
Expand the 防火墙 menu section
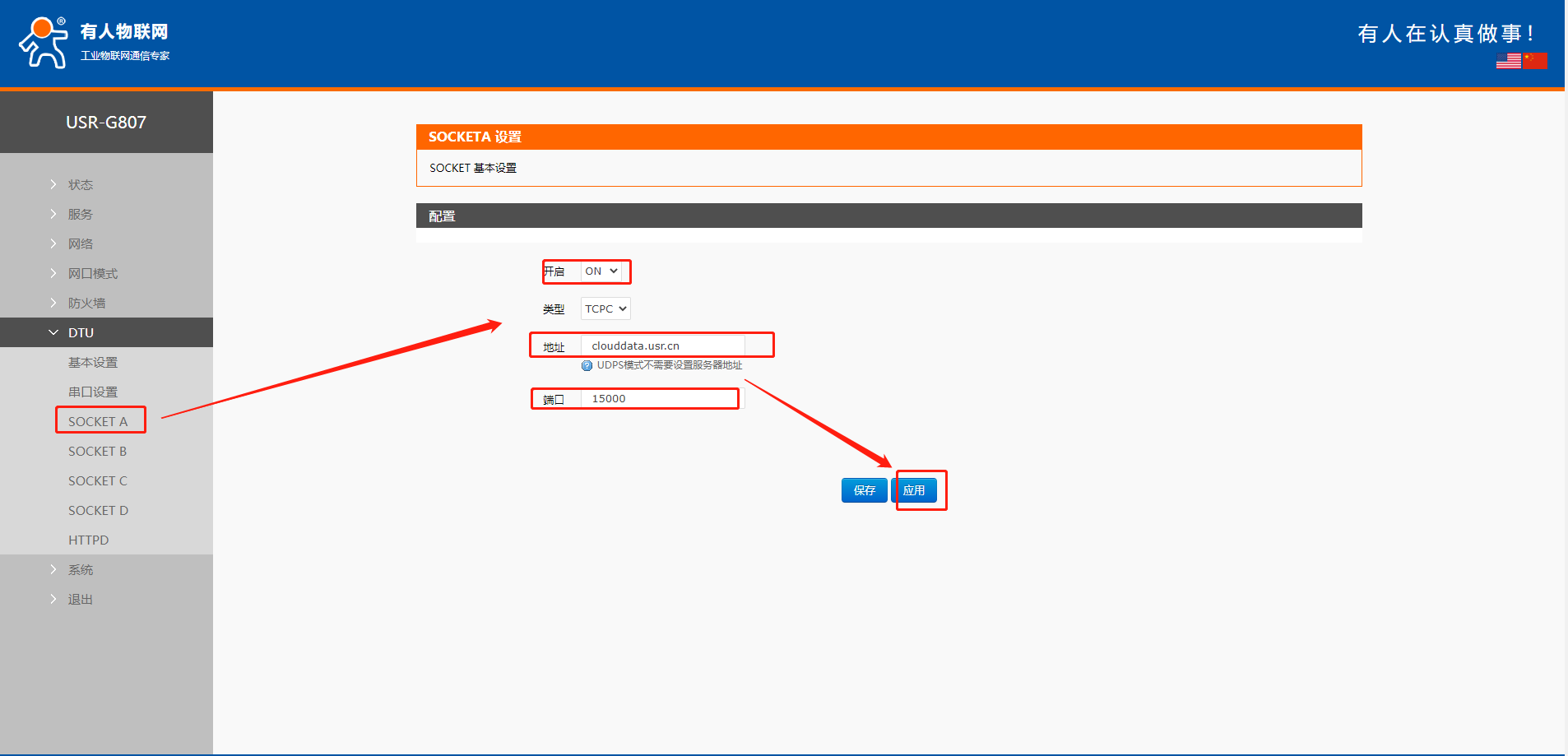pyautogui.click(x=86, y=304)
